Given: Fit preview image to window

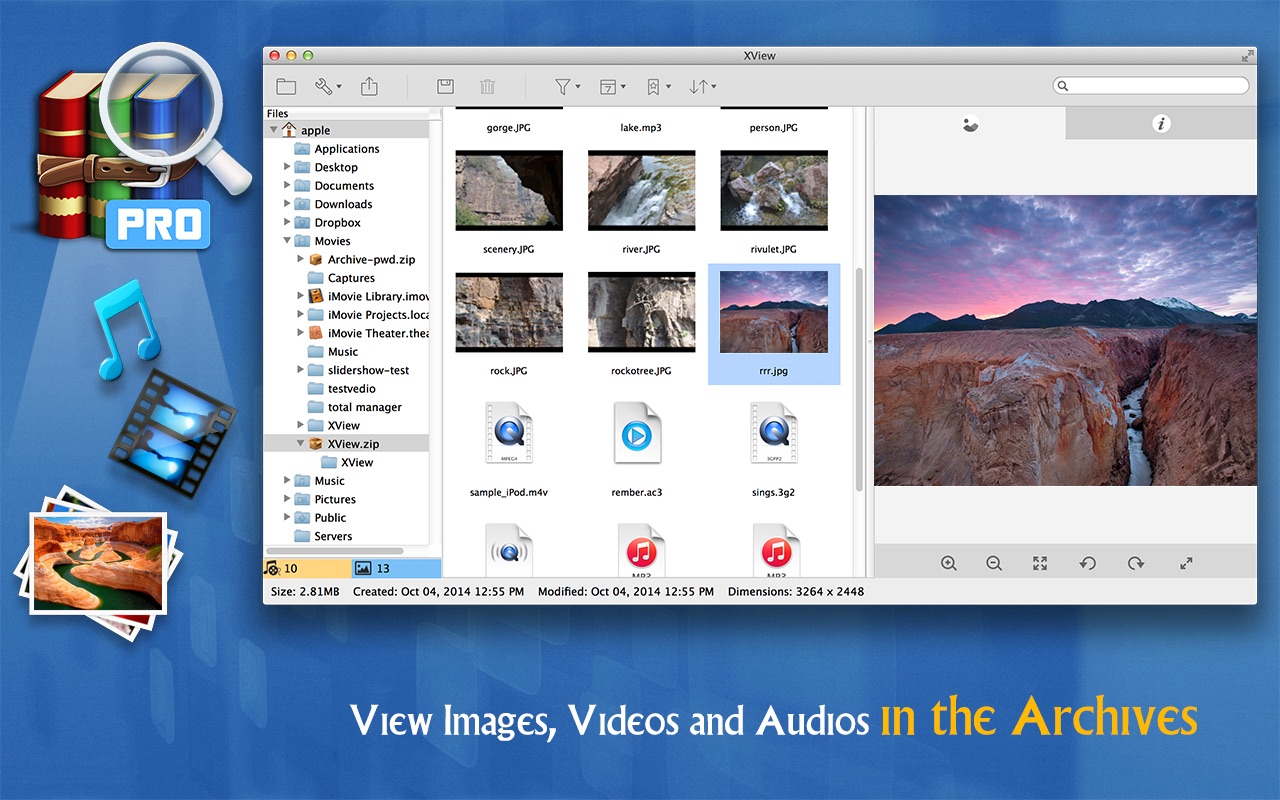Looking at the screenshot, I should coord(1040,563).
